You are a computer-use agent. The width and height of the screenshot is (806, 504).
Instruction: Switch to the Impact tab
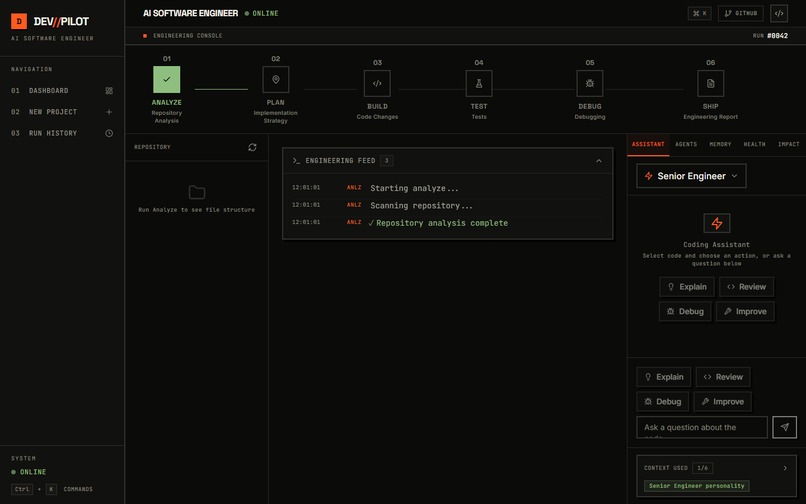(789, 145)
